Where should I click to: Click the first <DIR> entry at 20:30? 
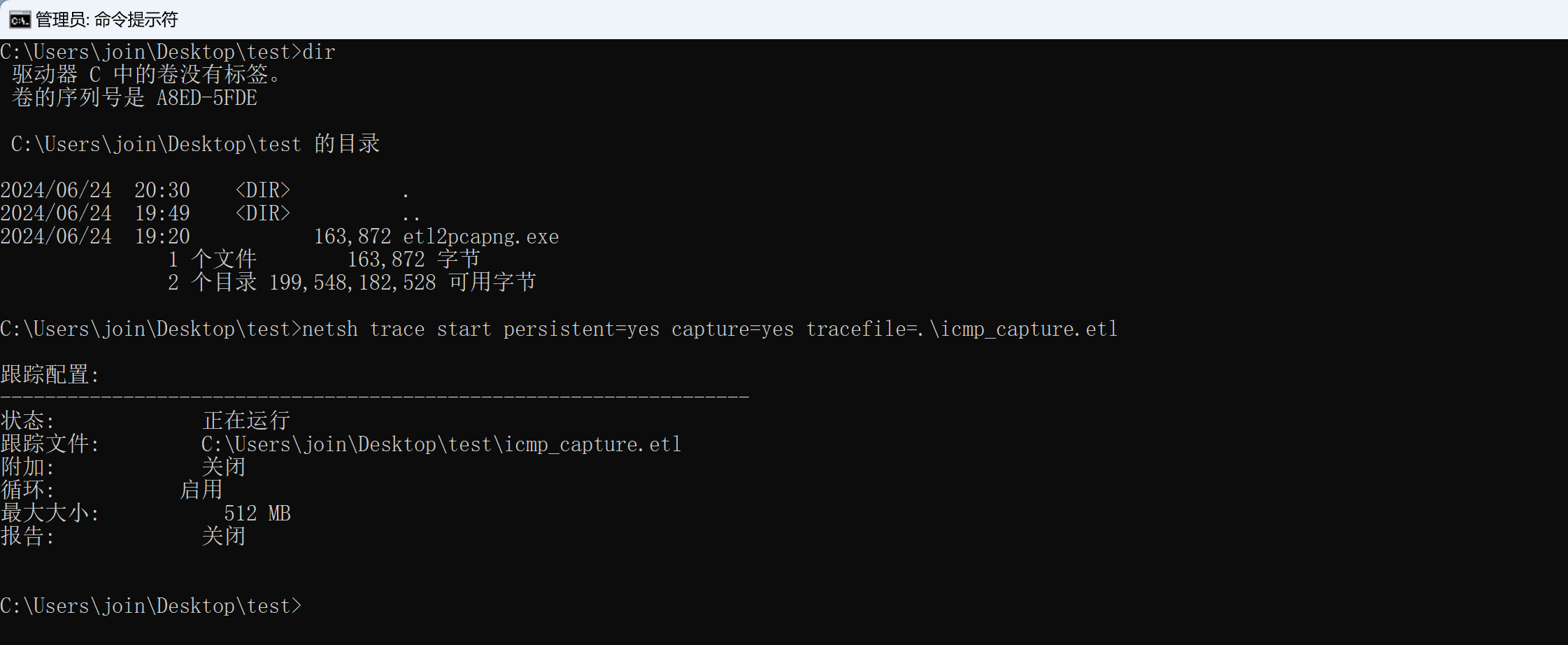click(262, 190)
